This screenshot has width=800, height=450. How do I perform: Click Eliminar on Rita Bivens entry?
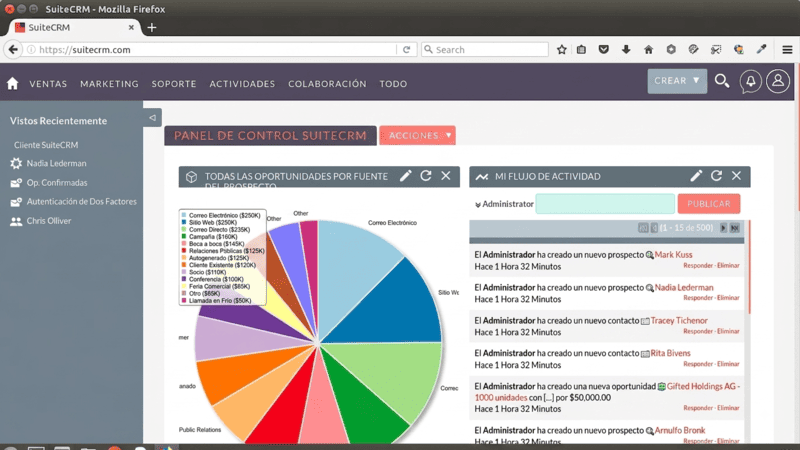pos(728,364)
